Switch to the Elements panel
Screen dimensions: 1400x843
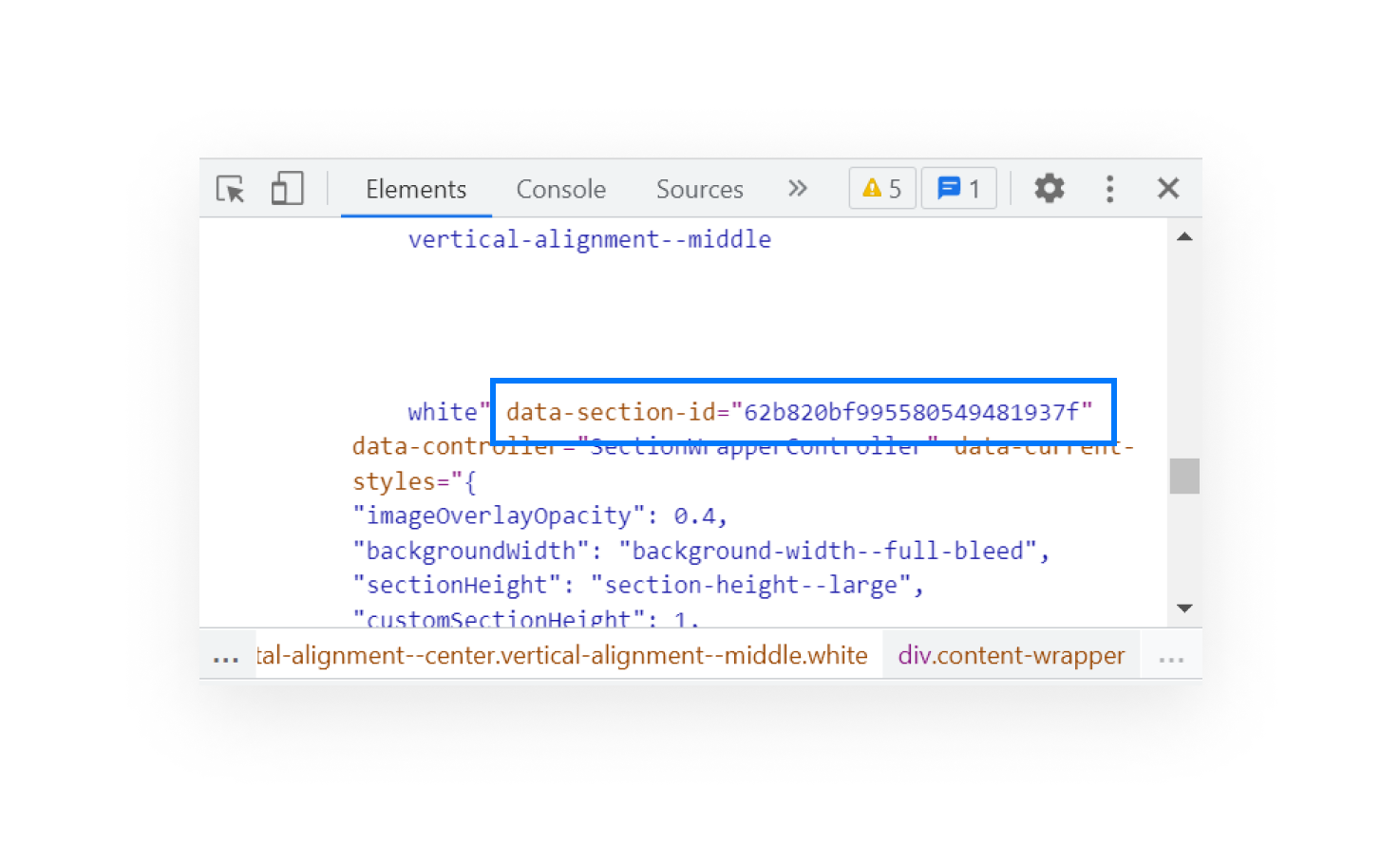pyautogui.click(x=416, y=189)
